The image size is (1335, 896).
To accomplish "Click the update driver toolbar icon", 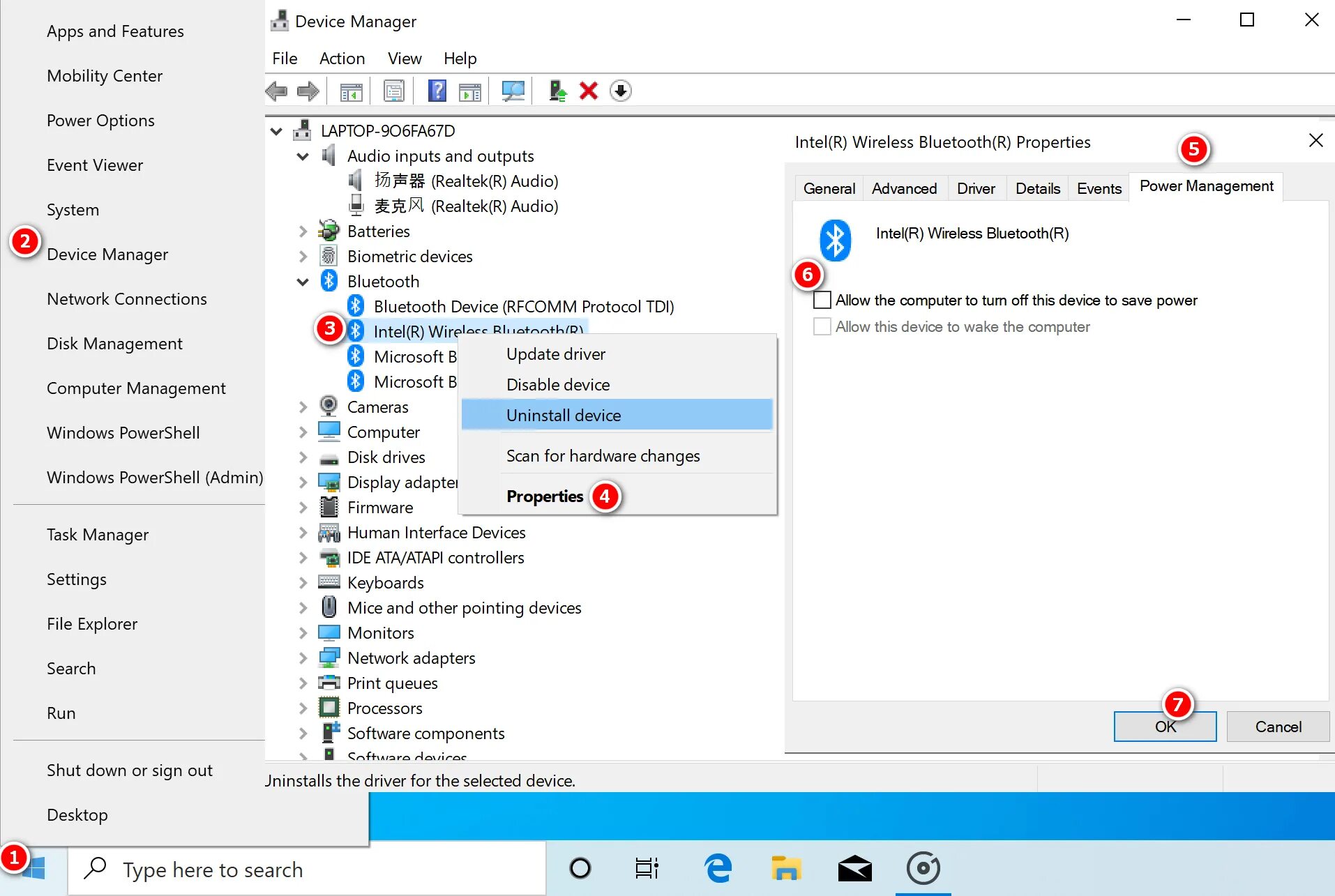I will [x=557, y=91].
